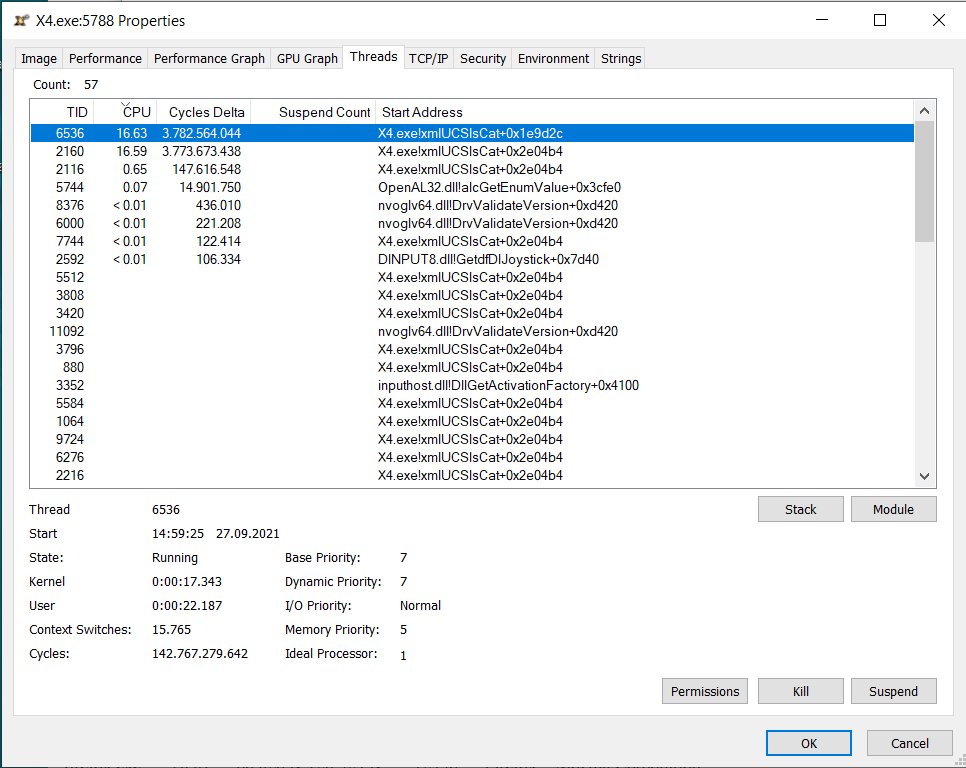Sort threads by TID column header
The width and height of the screenshot is (966, 768).
click(x=63, y=112)
